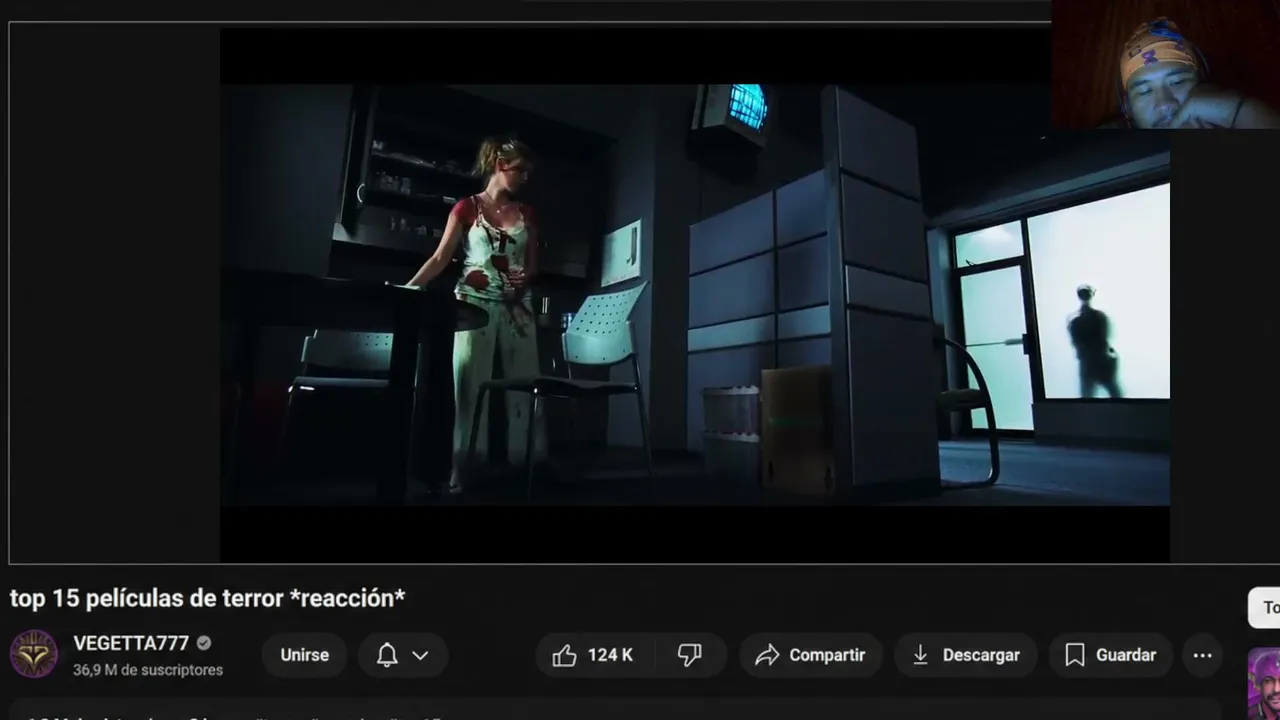The height and width of the screenshot is (720, 1280).
Task: Click the Descargar download button
Action: (x=966, y=655)
